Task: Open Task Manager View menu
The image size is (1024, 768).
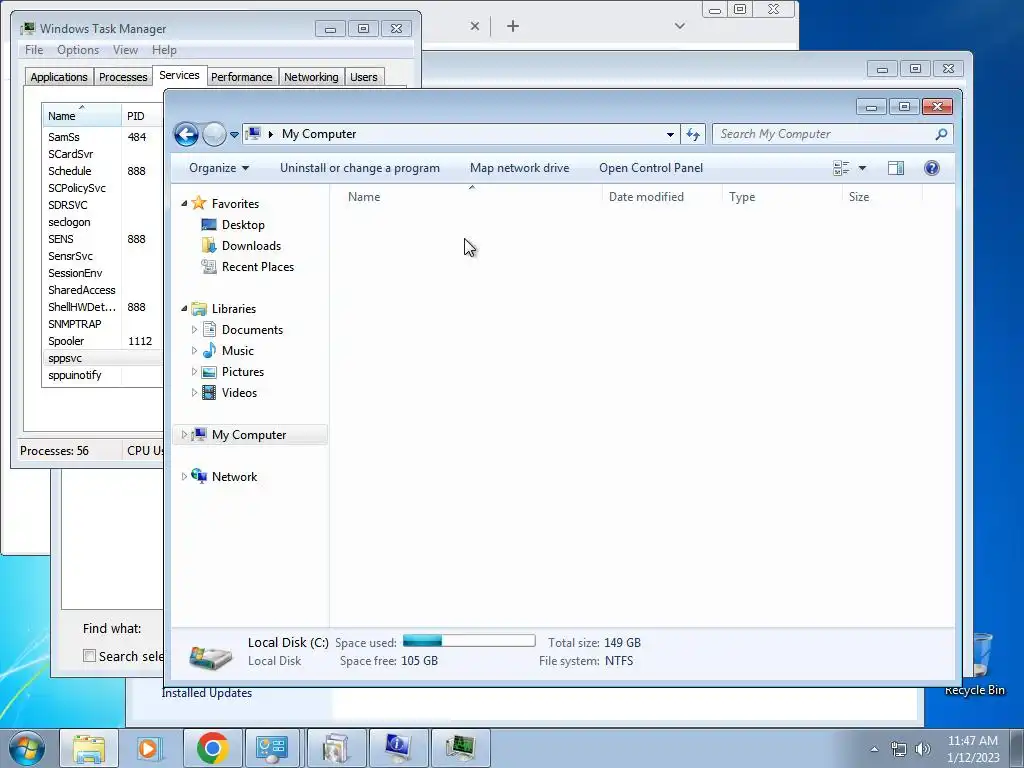Action: (x=125, y=50)
